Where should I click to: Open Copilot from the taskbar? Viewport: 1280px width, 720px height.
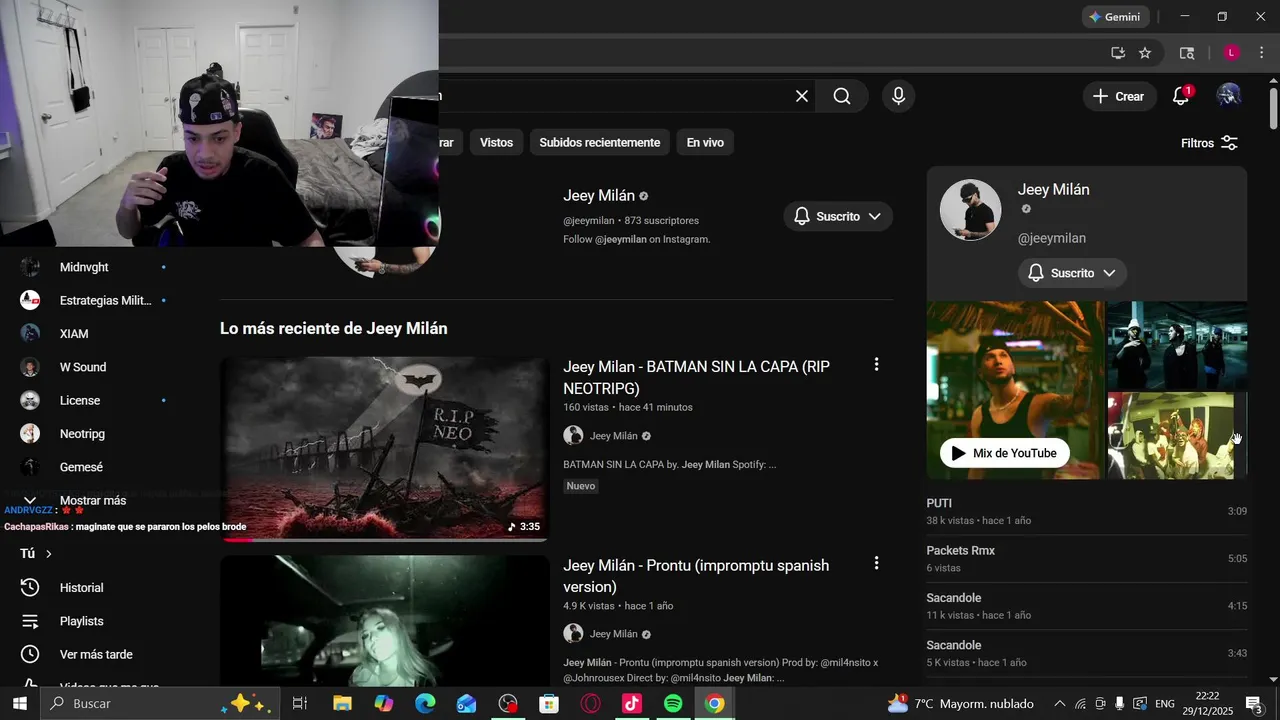pyautogui.click(x=384, y=704)
